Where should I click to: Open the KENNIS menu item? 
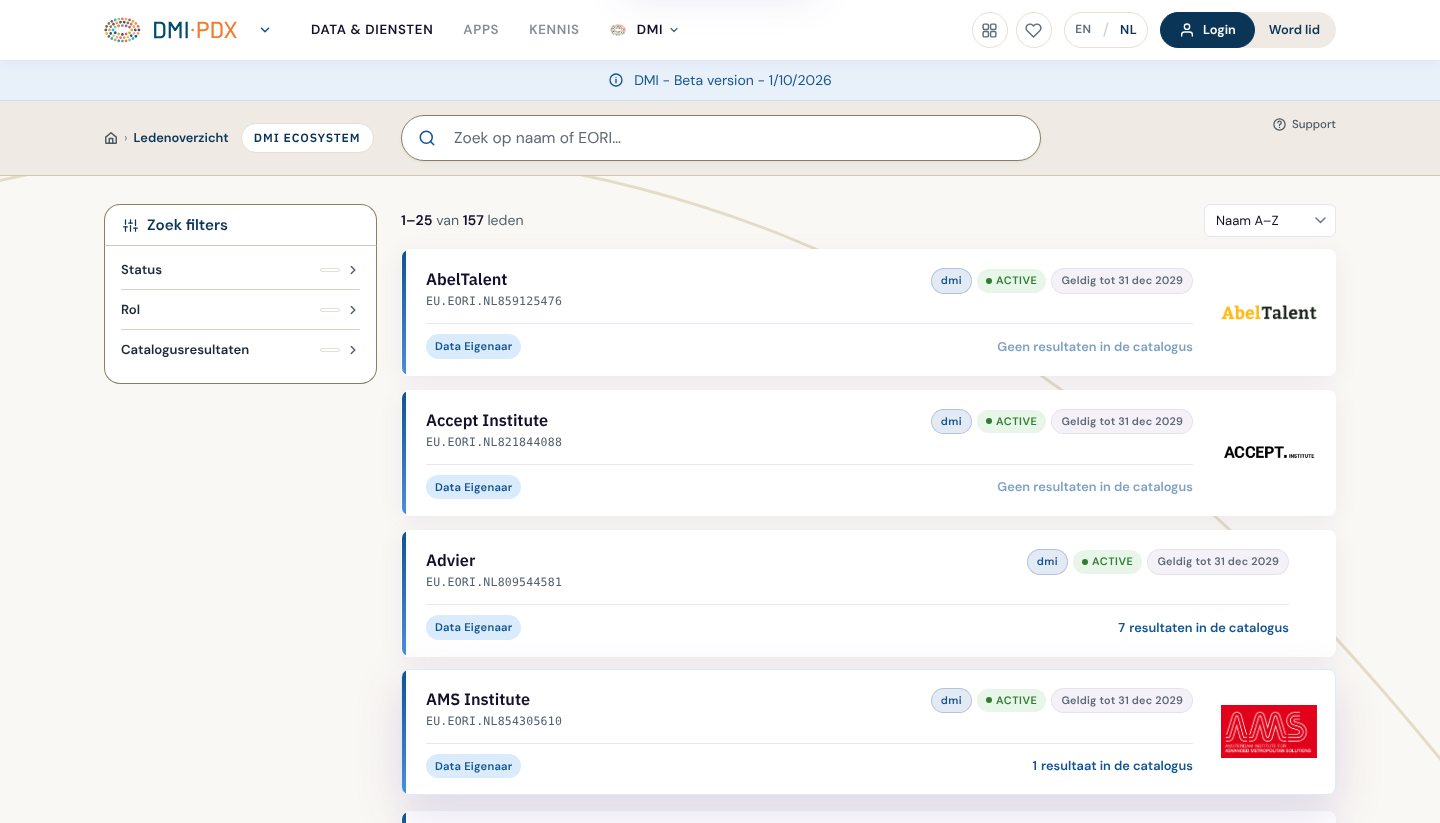554,30
